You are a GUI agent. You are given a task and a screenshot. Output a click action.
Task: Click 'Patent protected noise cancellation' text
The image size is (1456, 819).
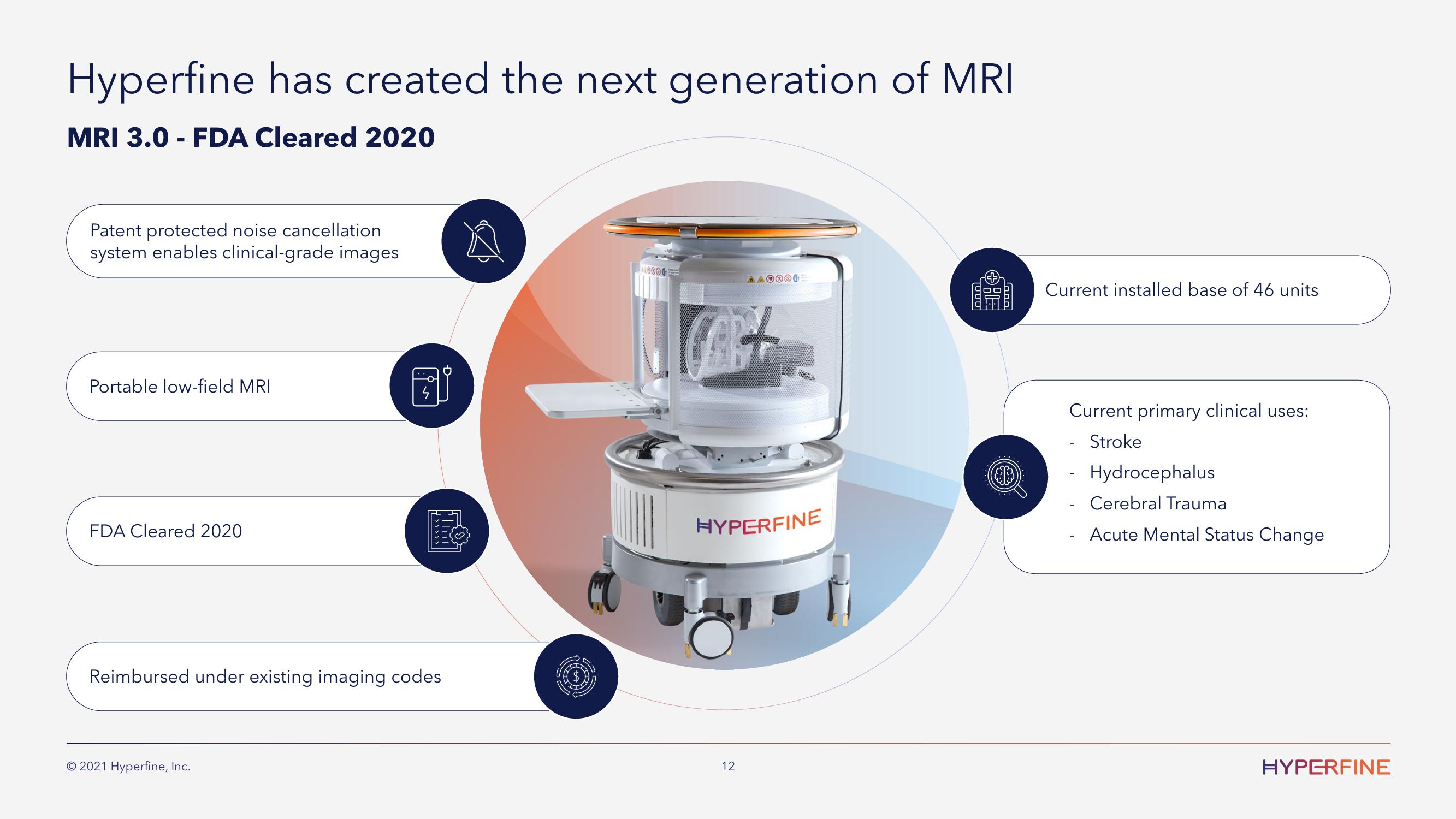(235, 230)
